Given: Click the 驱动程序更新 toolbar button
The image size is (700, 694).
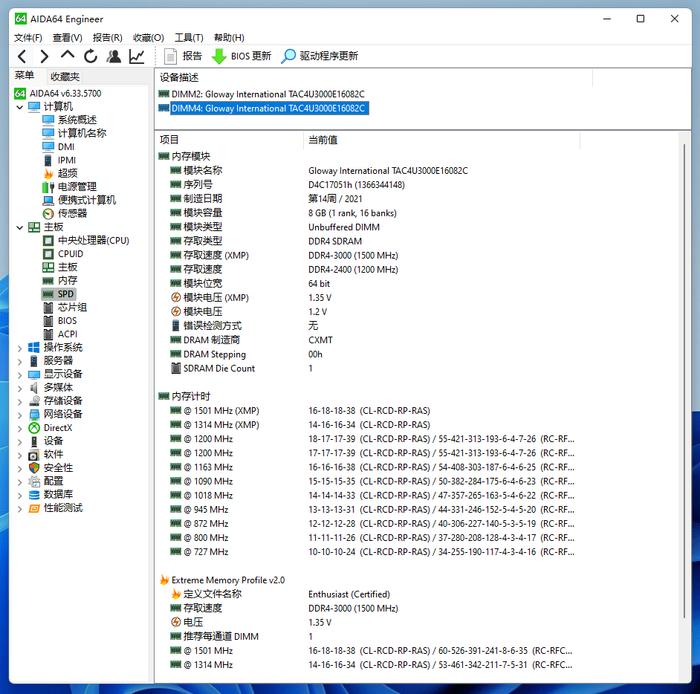Looking at the screenshot, I should point(320,56).
